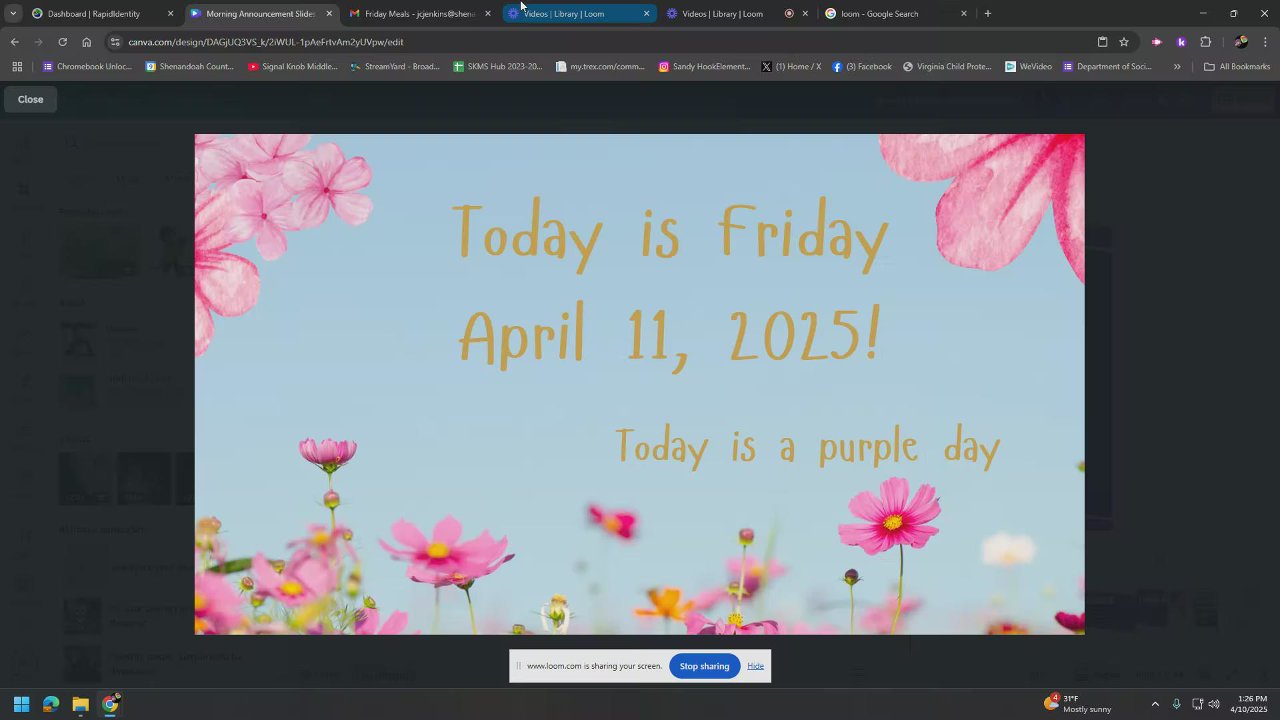Close the RapidIdentity Dashboard tab

click(x=170, y=14)
